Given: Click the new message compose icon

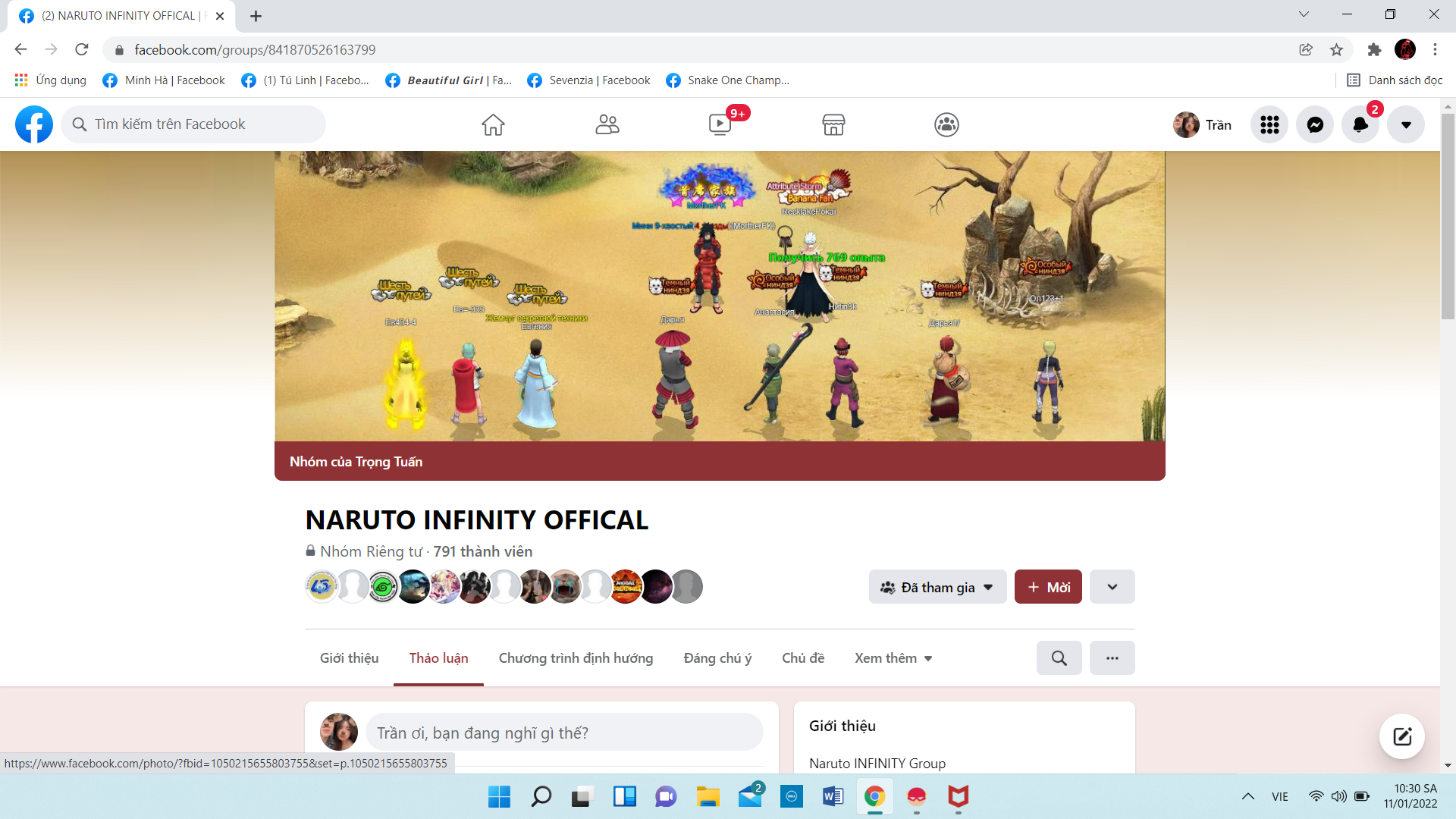Looking at the screenshot, I should [1401, 736].
